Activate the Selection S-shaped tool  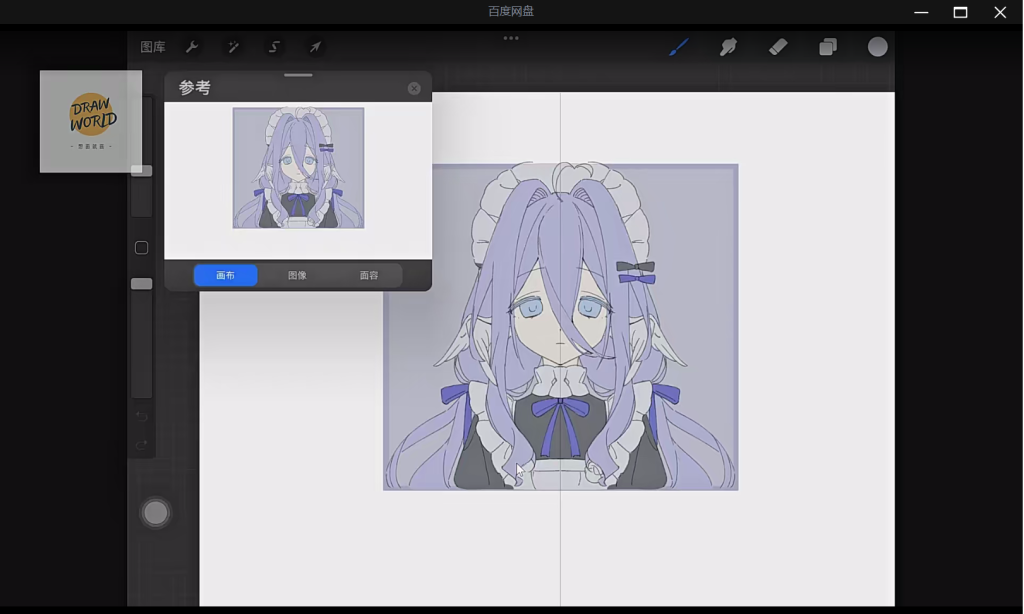coord(274,47)
